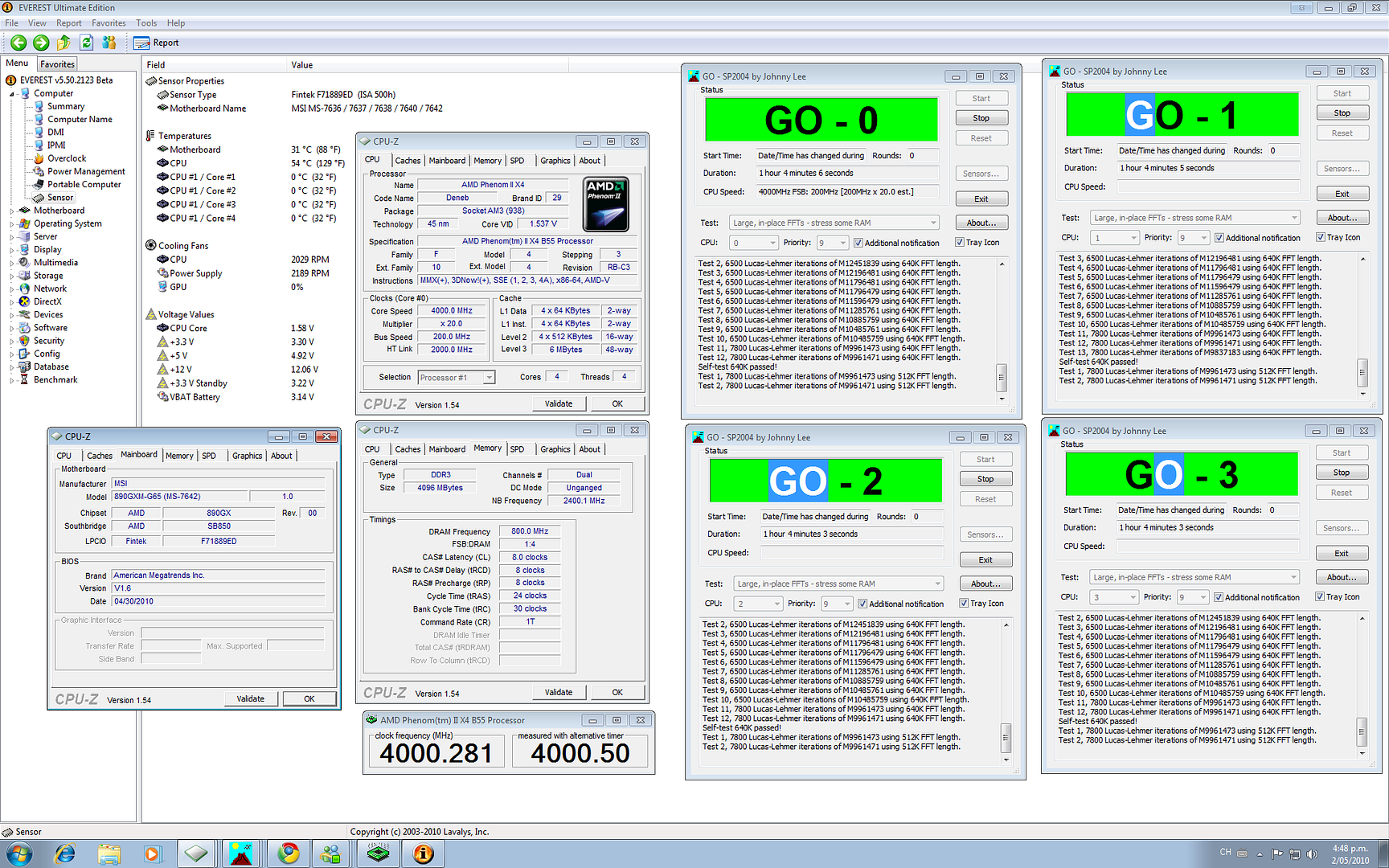The width and height of the screenshot is (1389, 868).
Task: Select the Storage tree node
Action: click(48, 276)
